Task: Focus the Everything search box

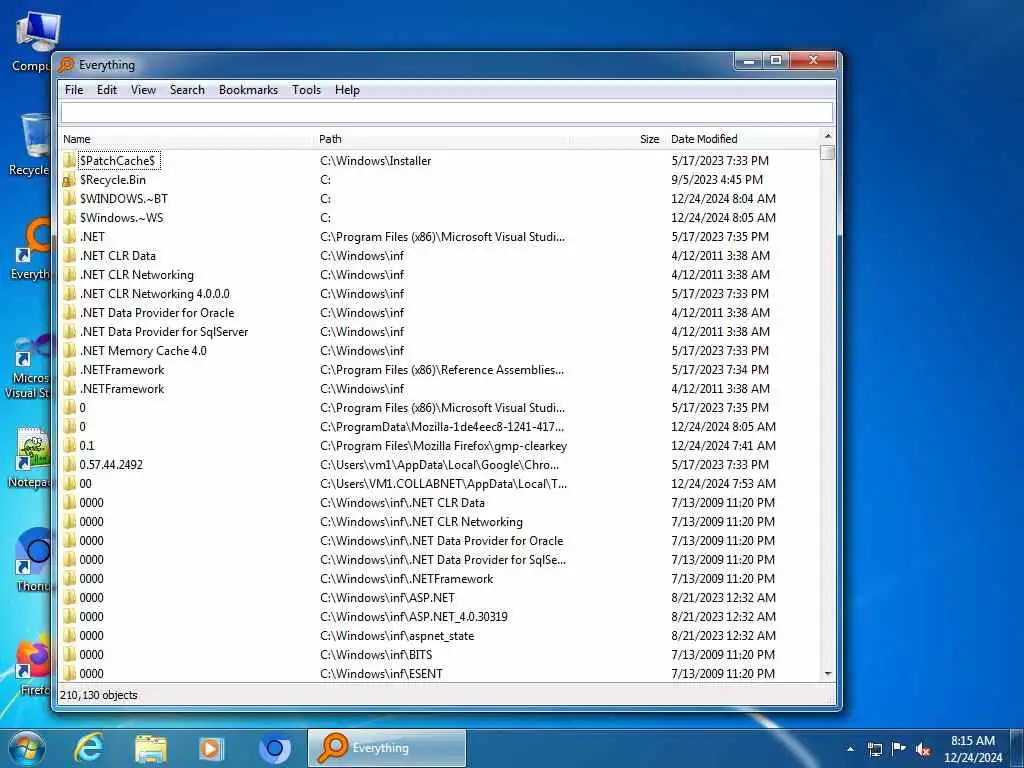Action: coord(447,112)
